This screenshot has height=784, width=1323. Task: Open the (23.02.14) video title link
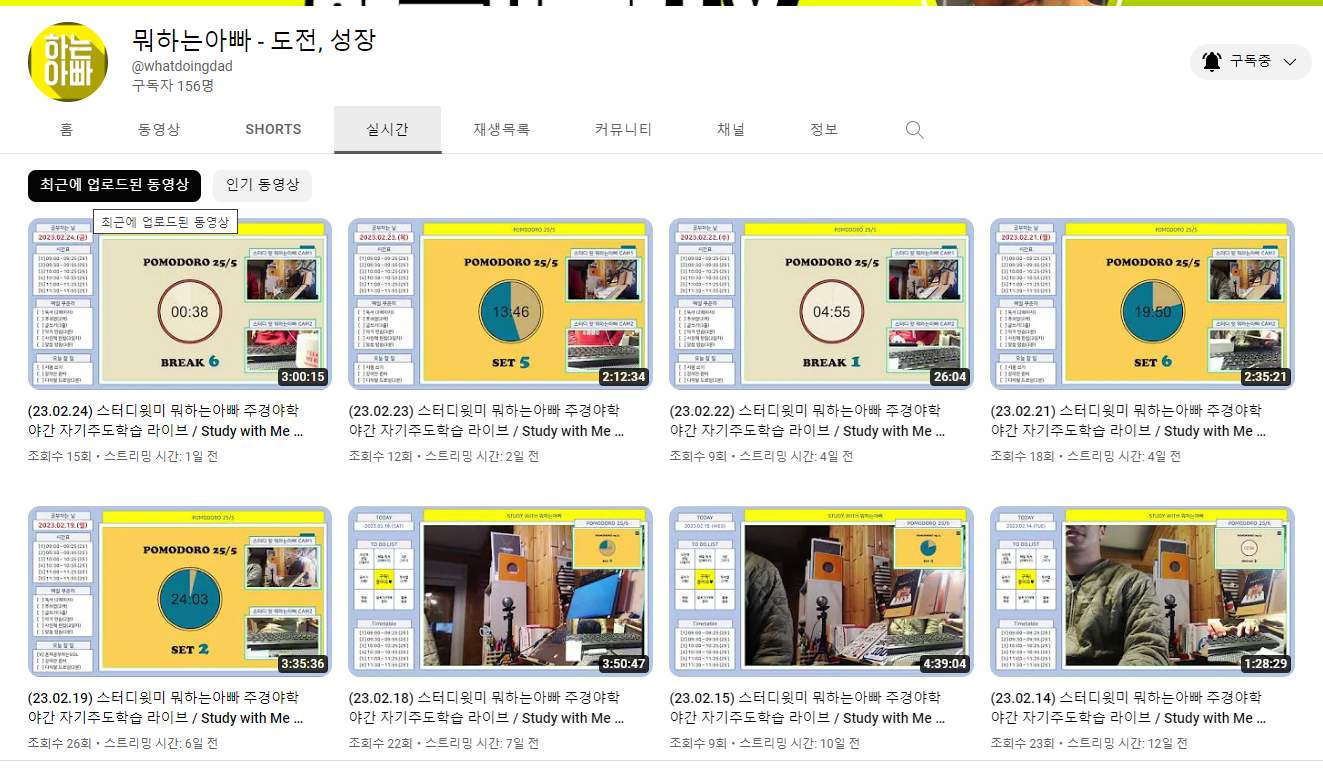[x=1128, y=708]
